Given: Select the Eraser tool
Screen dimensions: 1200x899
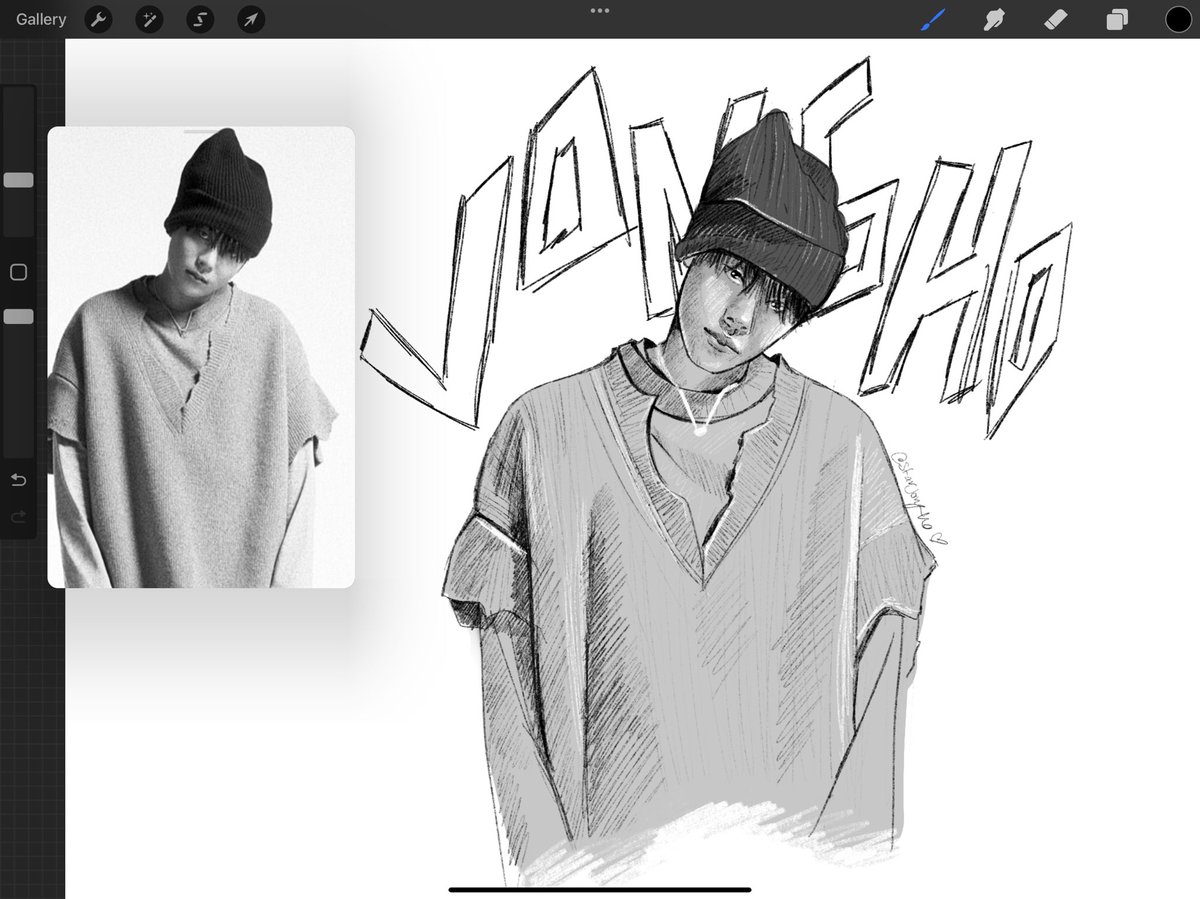Looking at the screenshot, I should pos(1056,19).
